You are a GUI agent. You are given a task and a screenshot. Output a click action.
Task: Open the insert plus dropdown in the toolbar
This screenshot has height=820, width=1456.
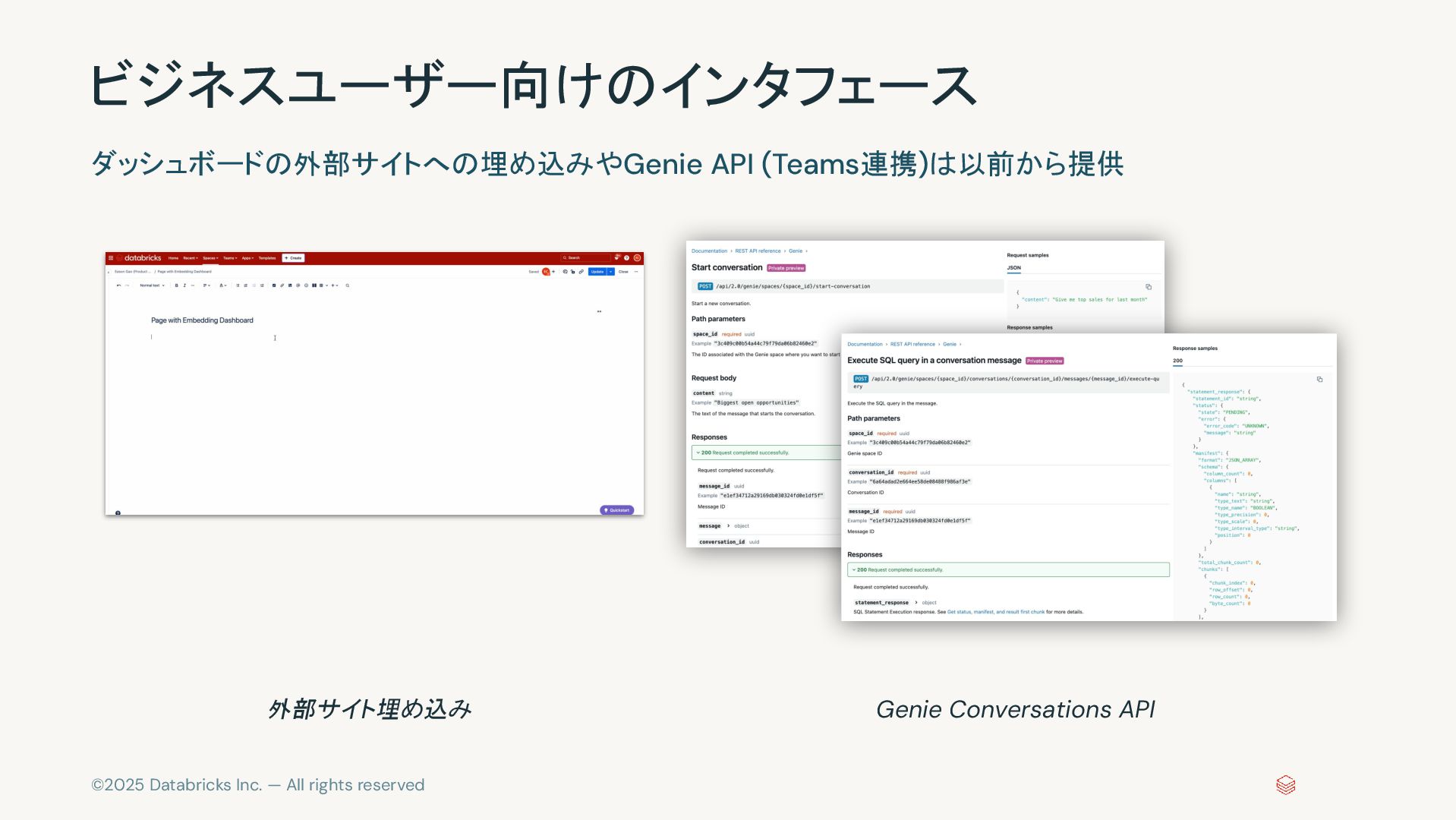335,285
